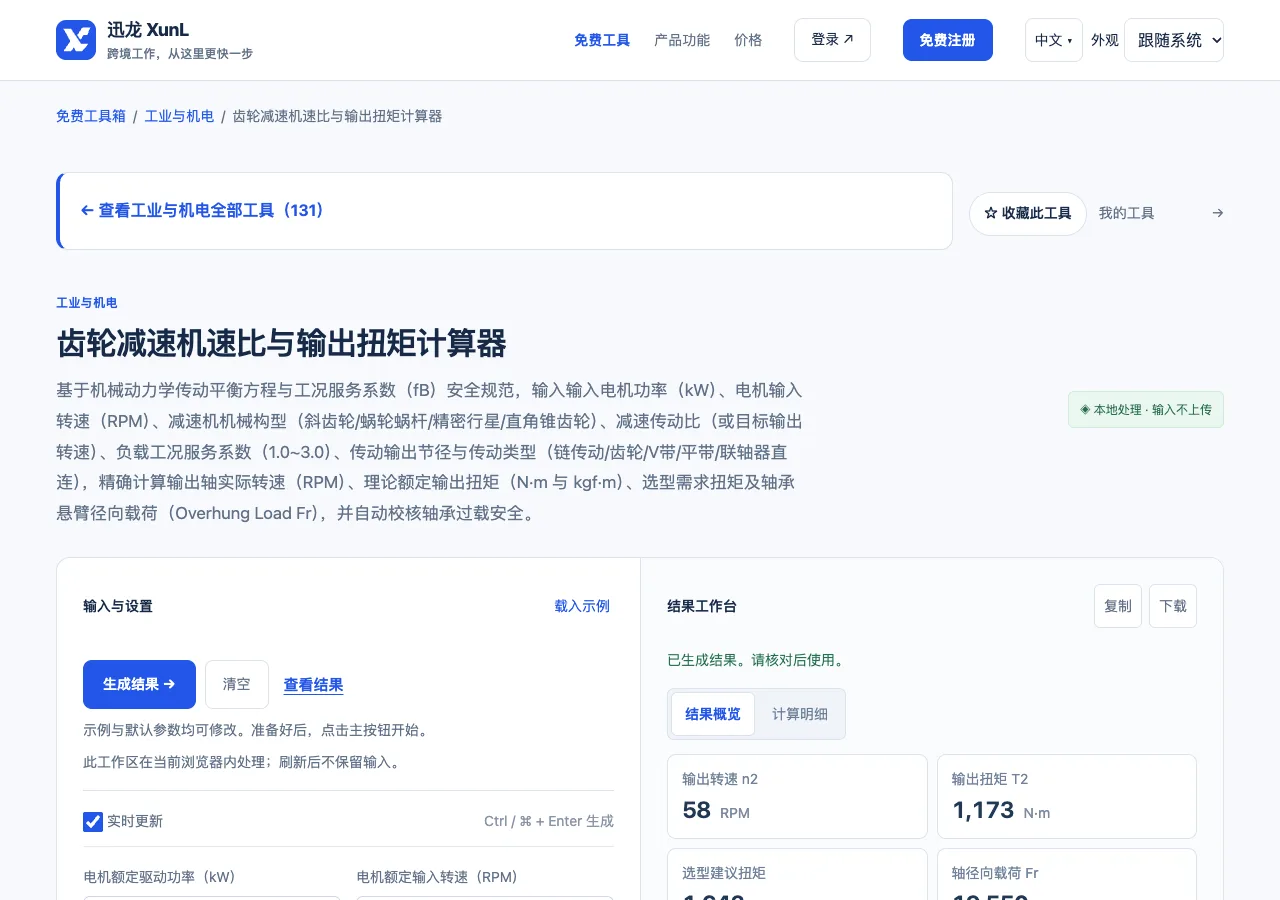Click the 免费注册 button

tap(947, 40)
